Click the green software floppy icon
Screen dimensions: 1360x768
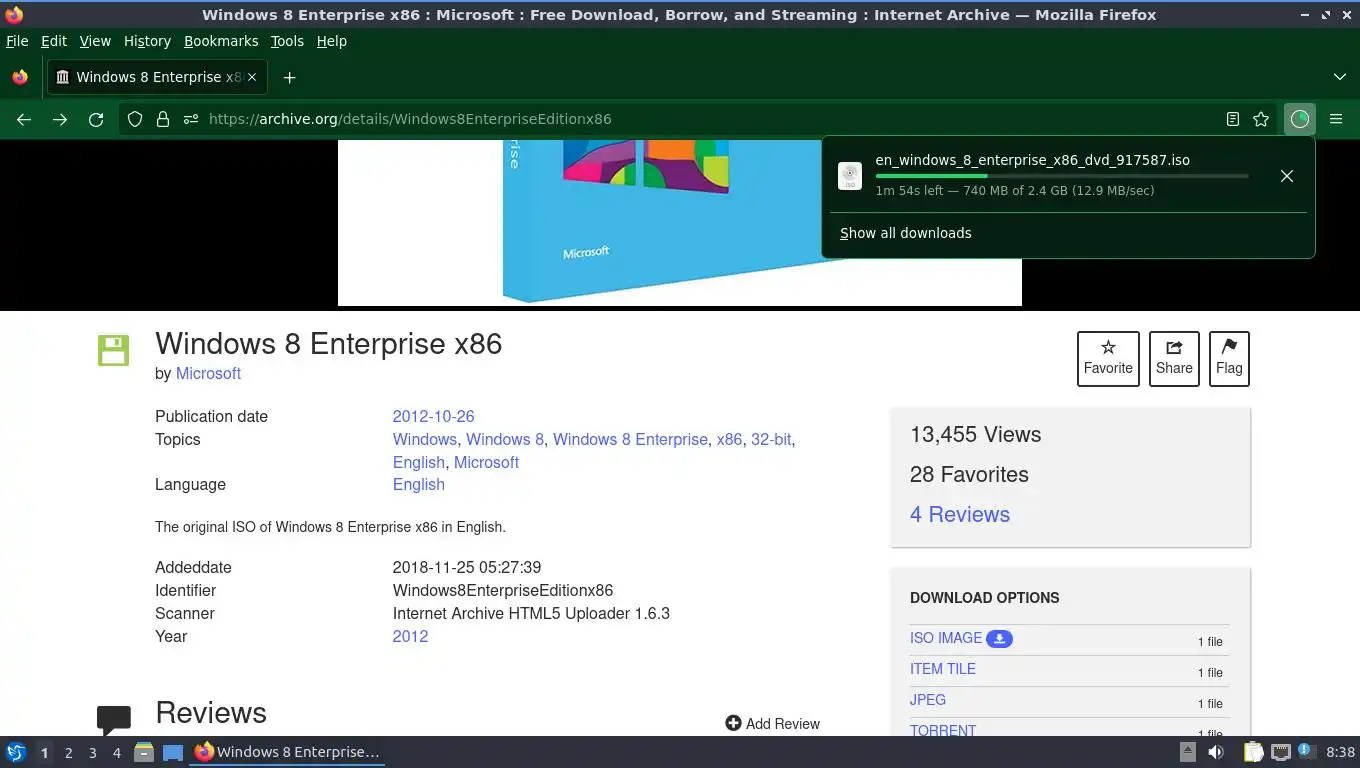113,350
